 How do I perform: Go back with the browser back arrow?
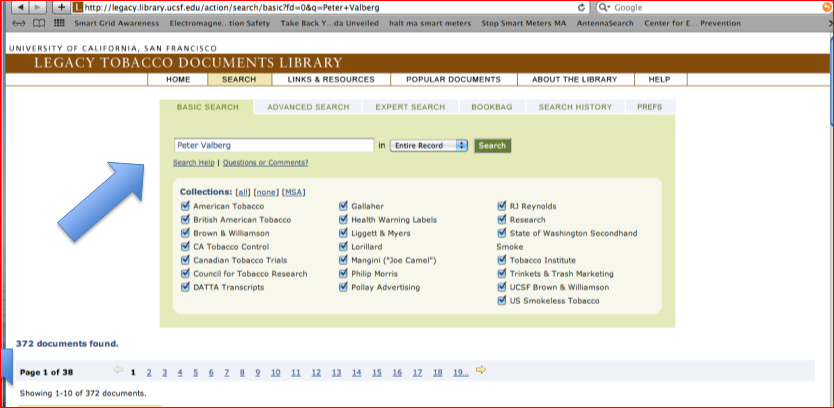click(x=20, y=7)
